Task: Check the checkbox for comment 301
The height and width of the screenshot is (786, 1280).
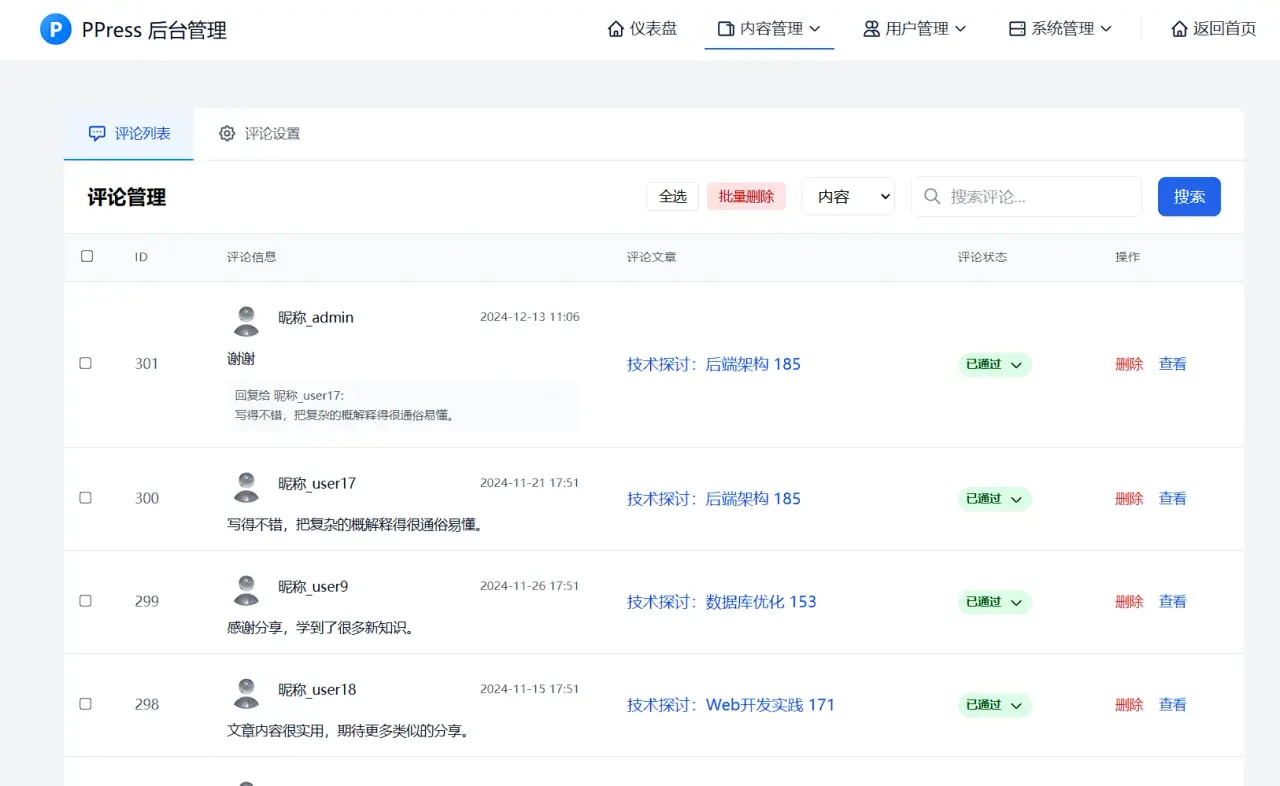Action: pos(87,363)
